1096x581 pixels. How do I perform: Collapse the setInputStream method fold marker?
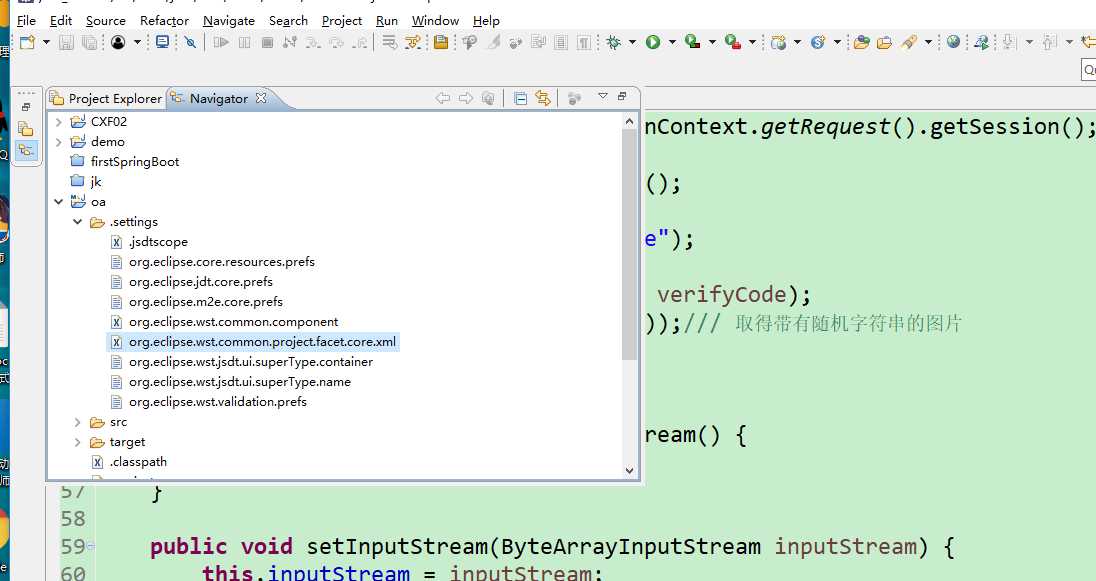click(92, 546)
